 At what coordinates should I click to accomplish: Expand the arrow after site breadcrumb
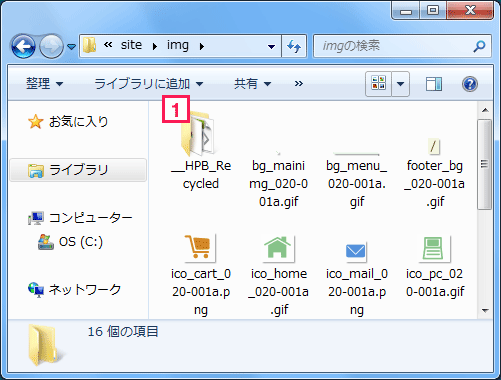[x=154, y=46]
